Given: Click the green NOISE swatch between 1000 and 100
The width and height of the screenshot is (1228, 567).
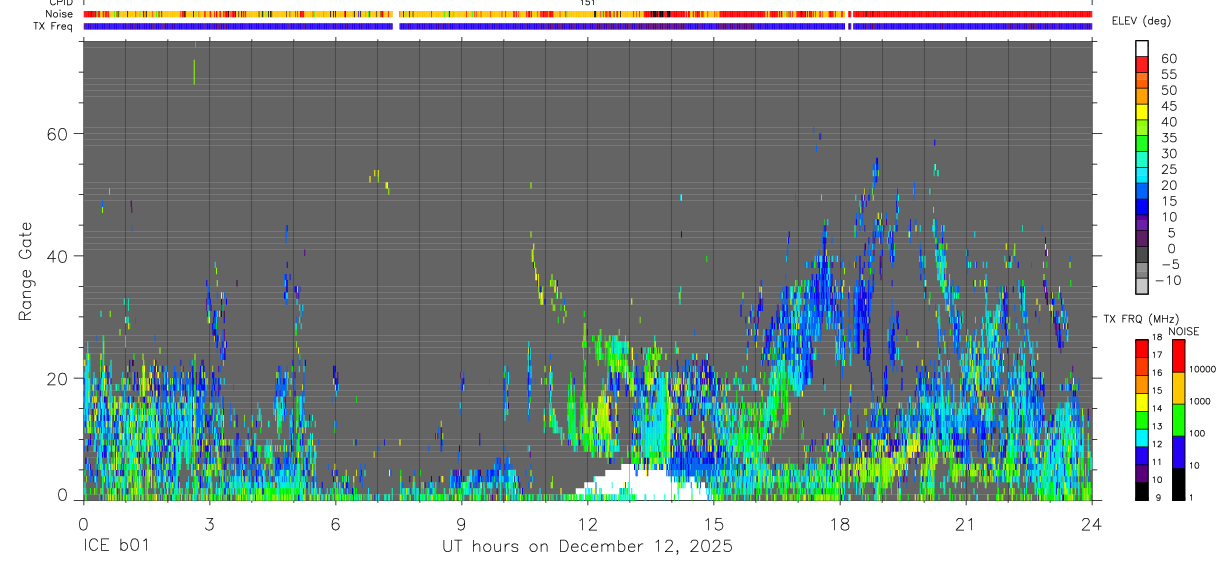Looking at the screenshot, I should 1179,420.
